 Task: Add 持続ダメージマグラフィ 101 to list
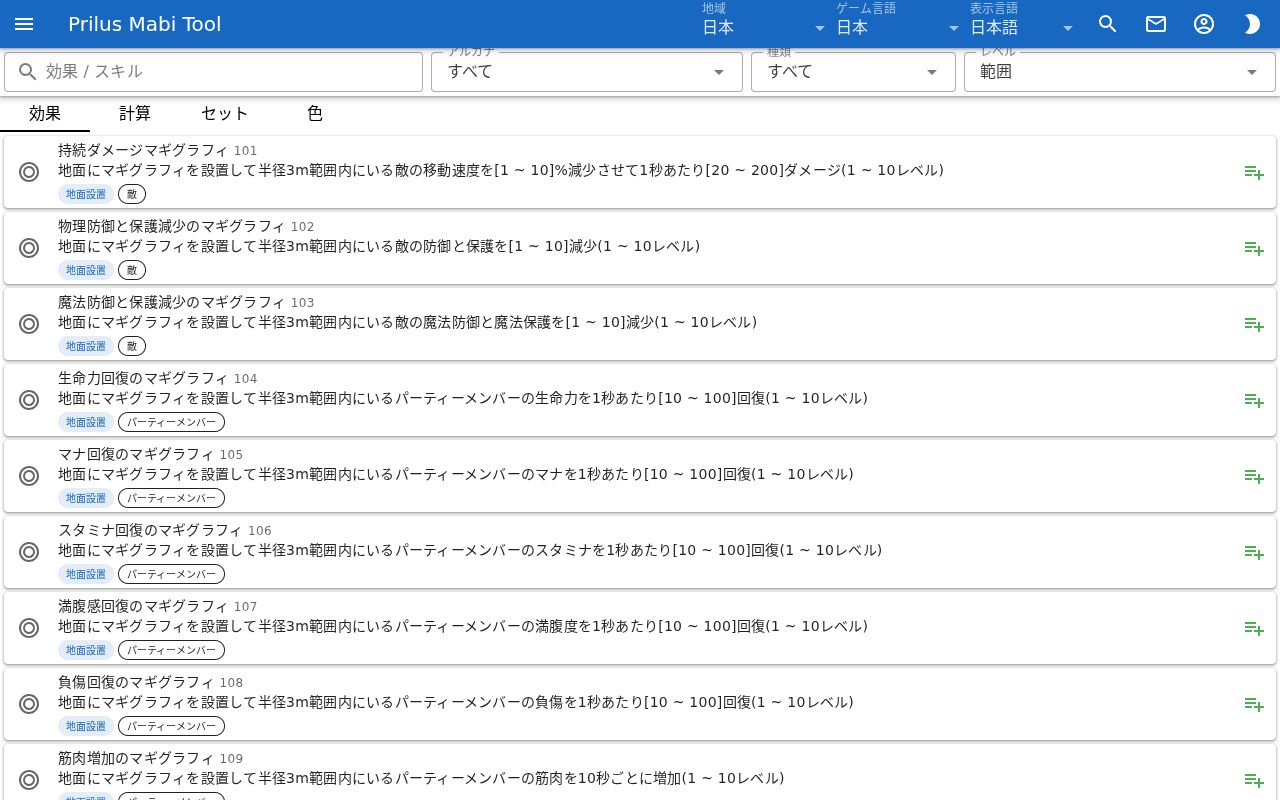coord(1254,172)
